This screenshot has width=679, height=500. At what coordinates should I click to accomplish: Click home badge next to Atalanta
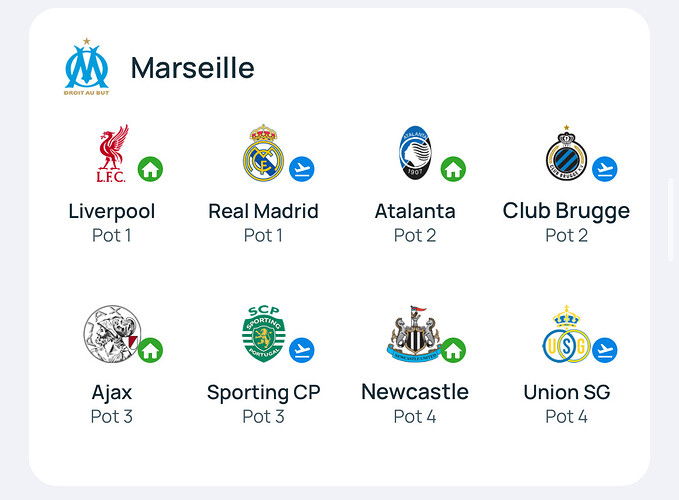453,169
